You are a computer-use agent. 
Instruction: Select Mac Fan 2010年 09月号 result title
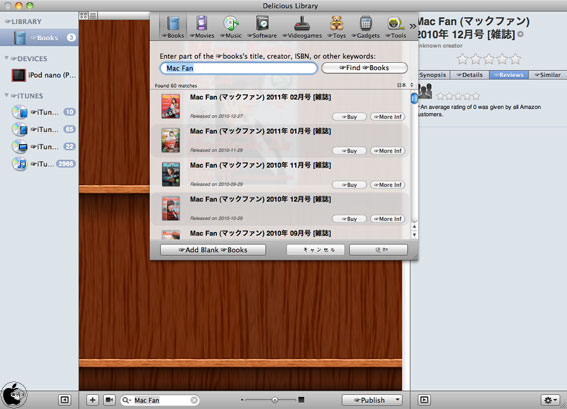click(x=260, y=233)
